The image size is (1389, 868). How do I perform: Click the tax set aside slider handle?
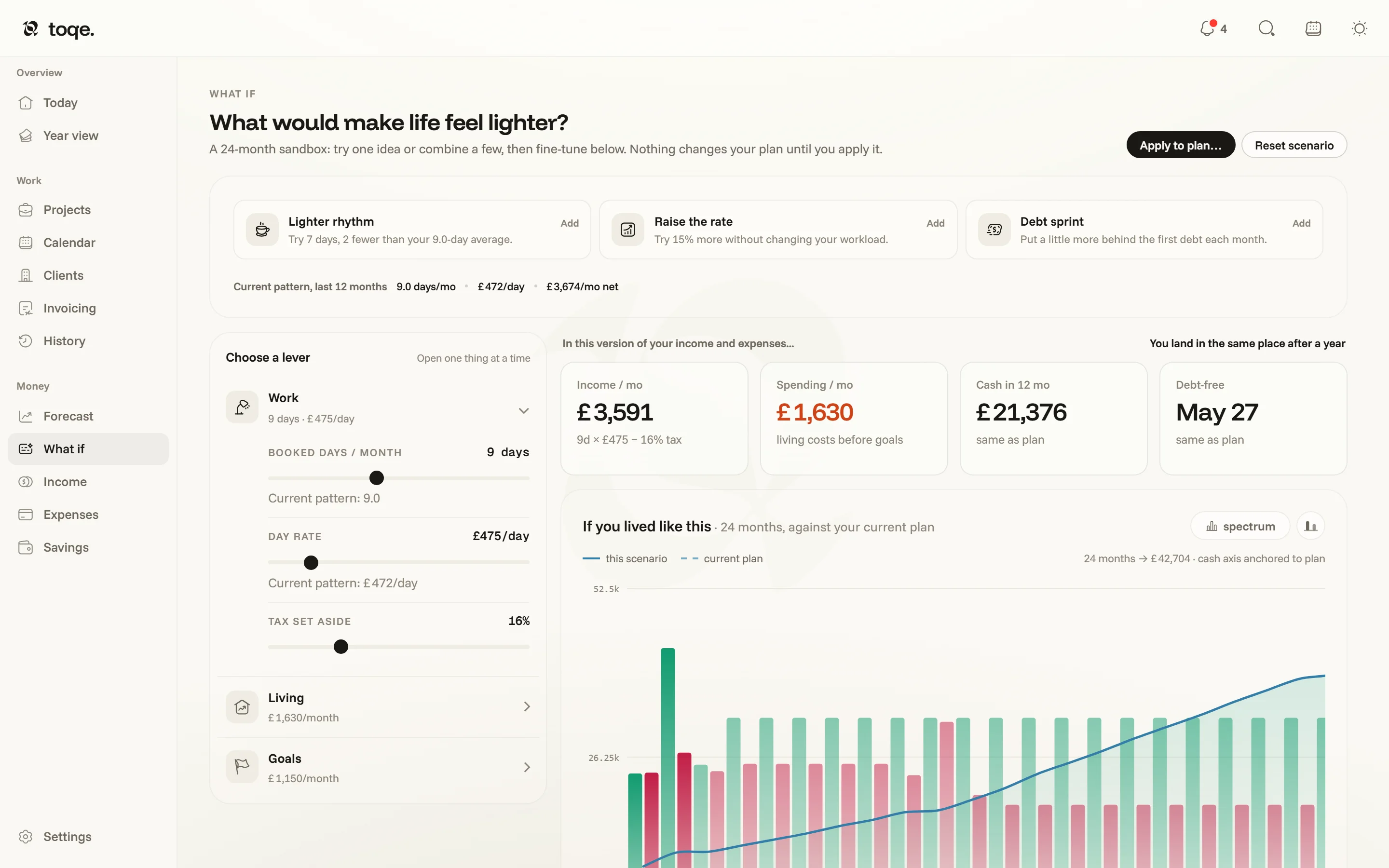341,647
